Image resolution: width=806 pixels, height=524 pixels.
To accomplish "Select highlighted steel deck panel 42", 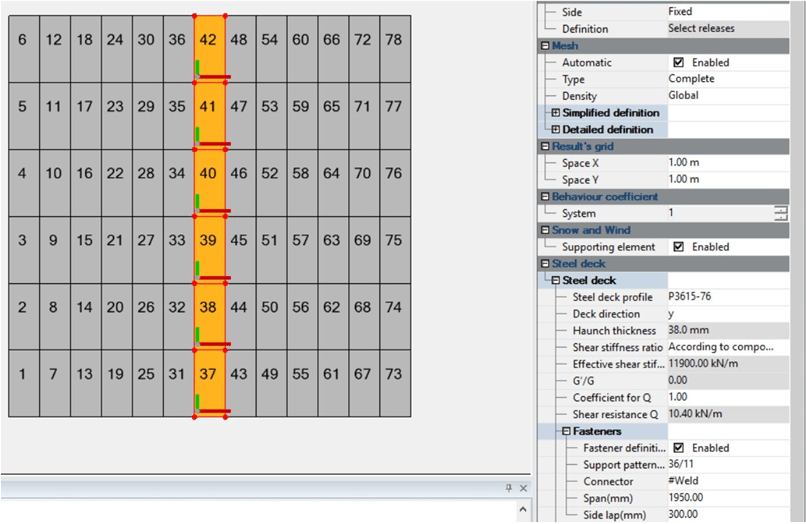I will pyautogui.click(x=208, y=40).
